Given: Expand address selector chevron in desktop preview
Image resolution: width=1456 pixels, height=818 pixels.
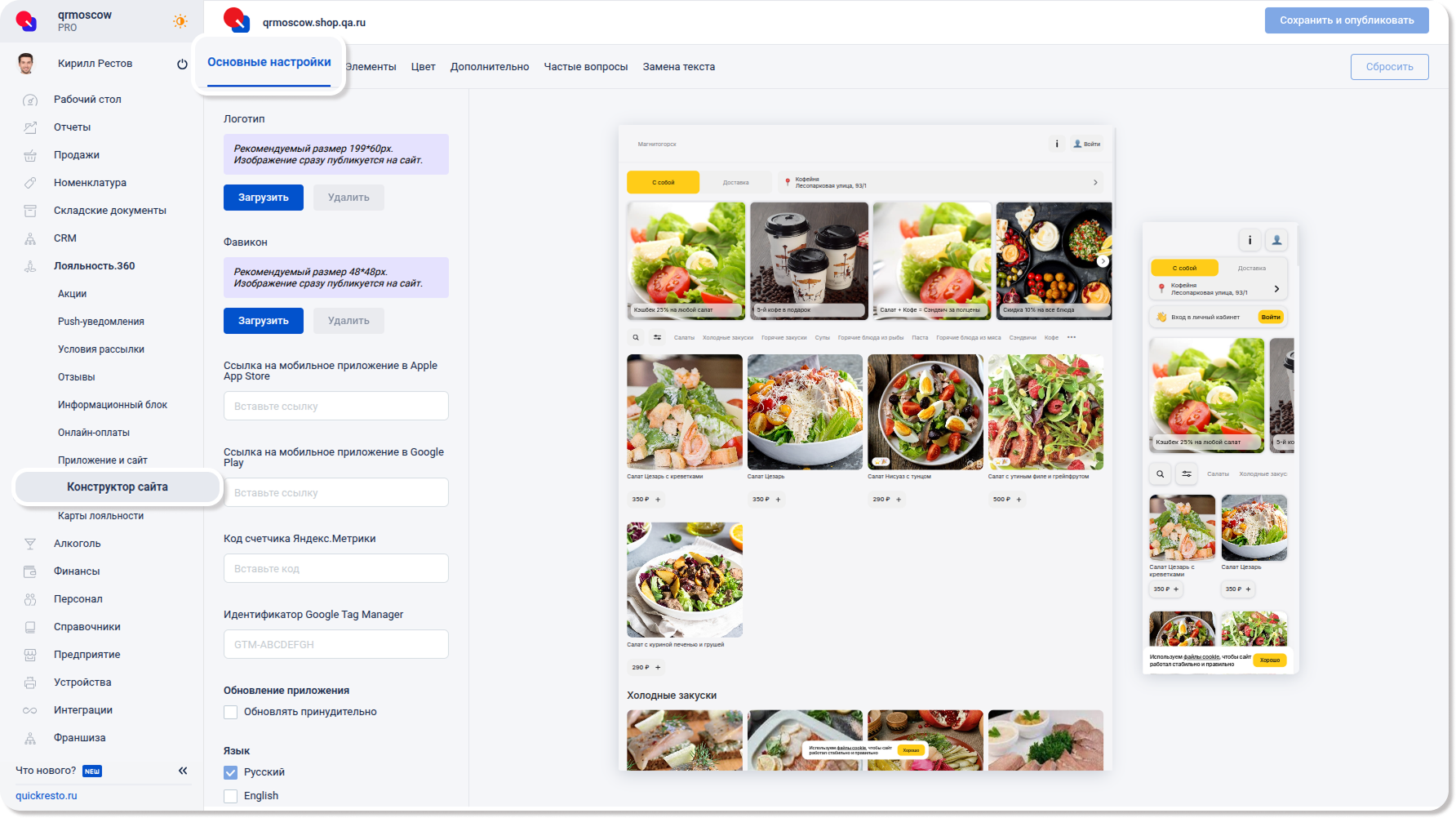Looking at the screenshot, I should (x=1095, y=182).
